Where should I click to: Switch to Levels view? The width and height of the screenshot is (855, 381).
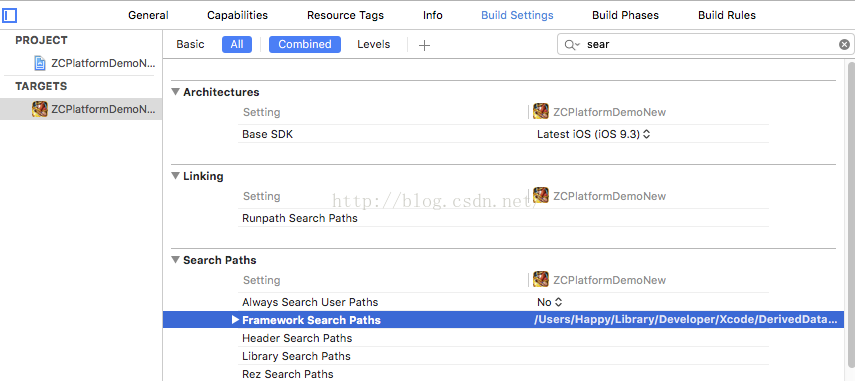(x=374, y=44)
